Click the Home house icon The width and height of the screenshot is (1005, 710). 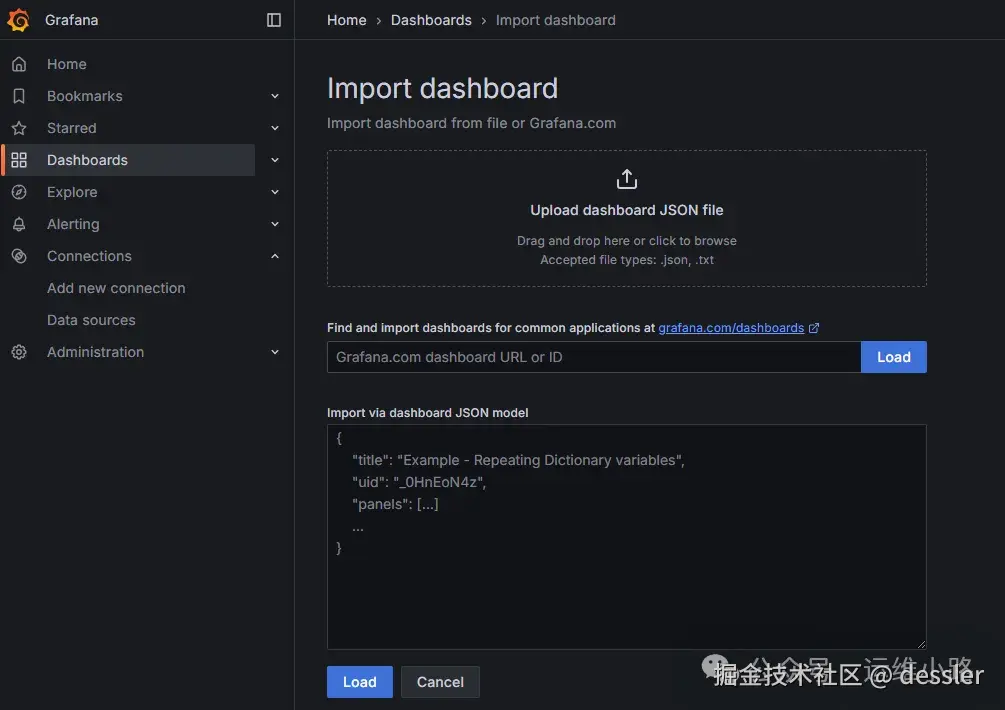click(19, 64)
